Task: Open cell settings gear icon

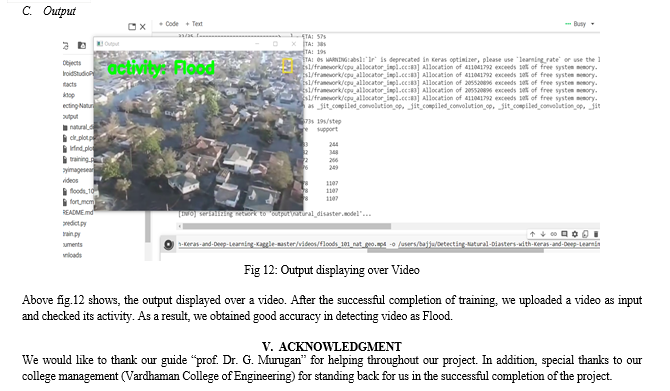Action: (575, 234)
